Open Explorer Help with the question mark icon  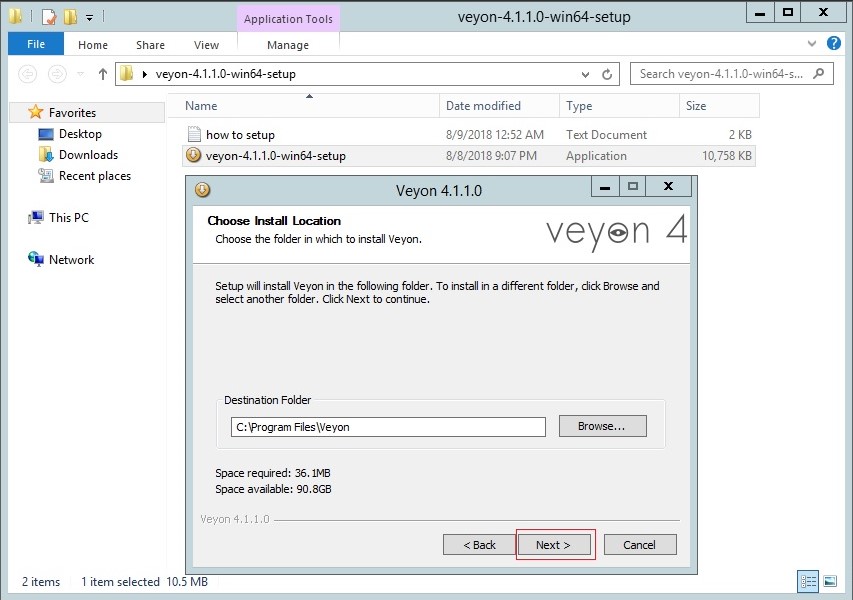tap(834, 43)
